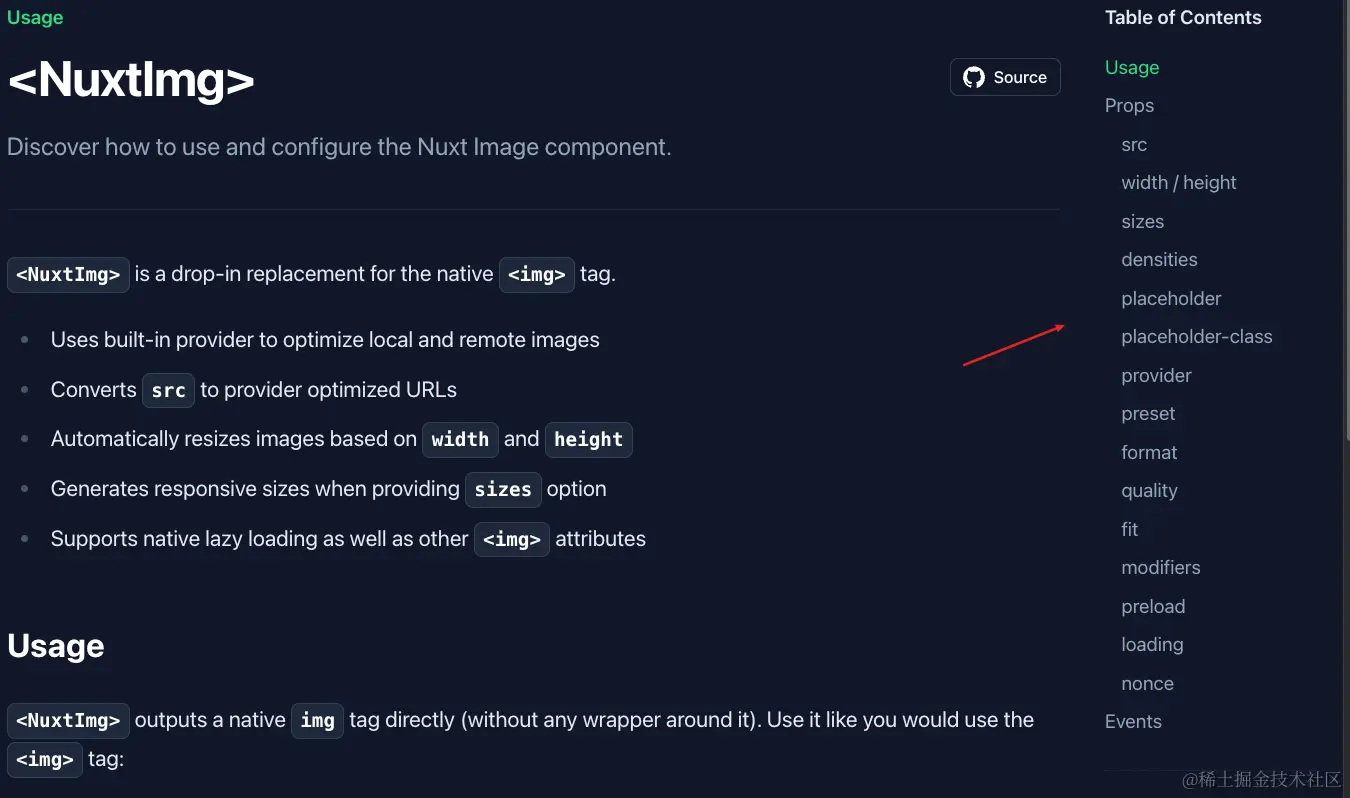1350x798 pixels.
Task: Jump to densities prop section
Action: pyautogui.click(x=1159, y=260)
